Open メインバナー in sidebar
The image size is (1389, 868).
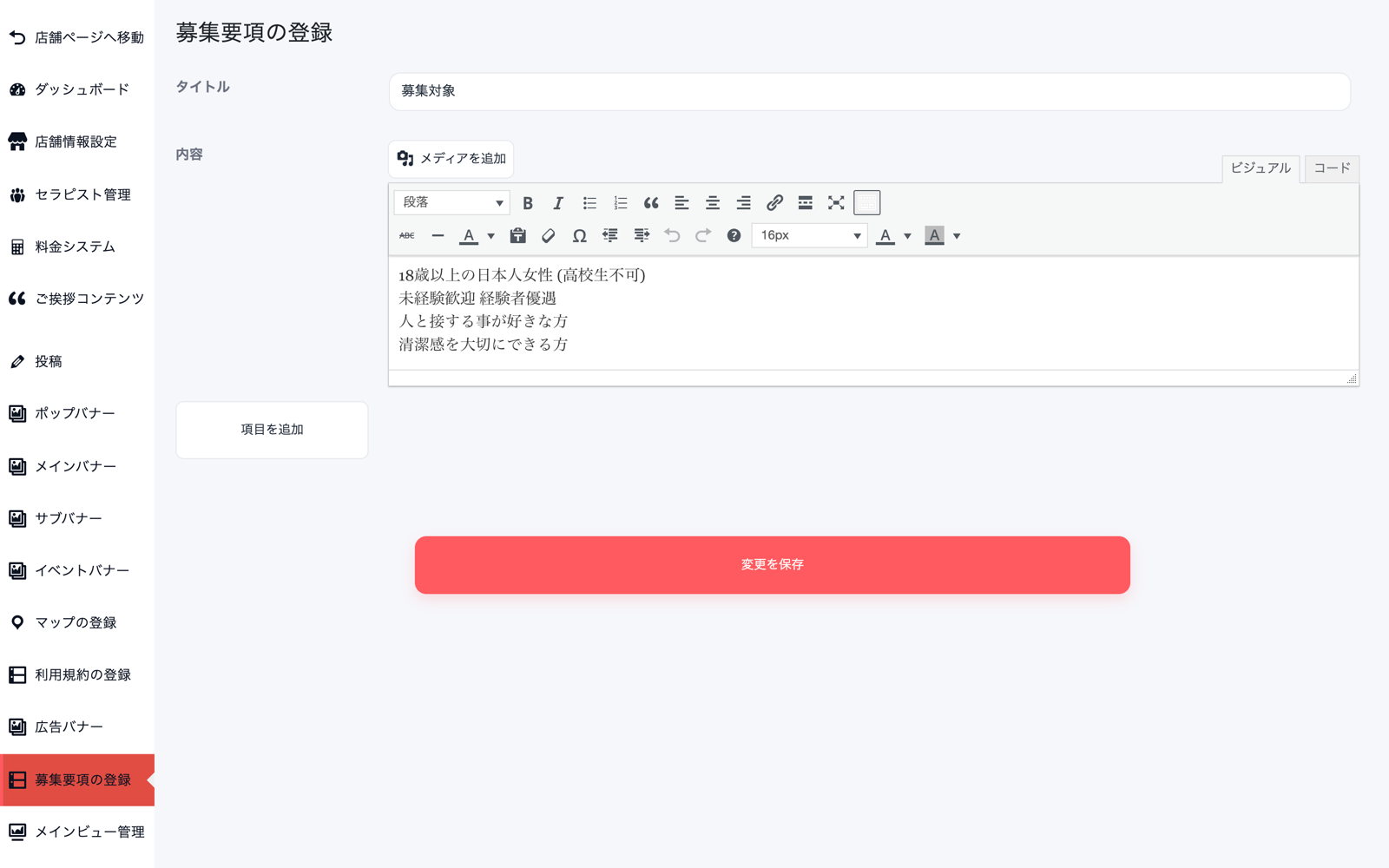[x=77, y=466]
